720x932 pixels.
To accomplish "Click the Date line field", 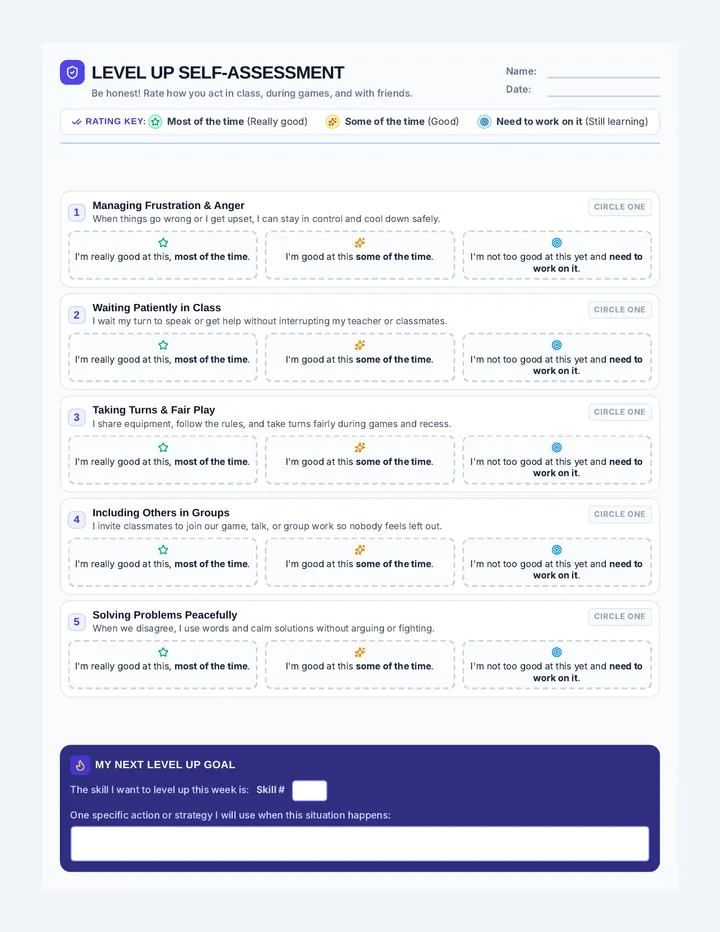I will (x=603, y=90).
